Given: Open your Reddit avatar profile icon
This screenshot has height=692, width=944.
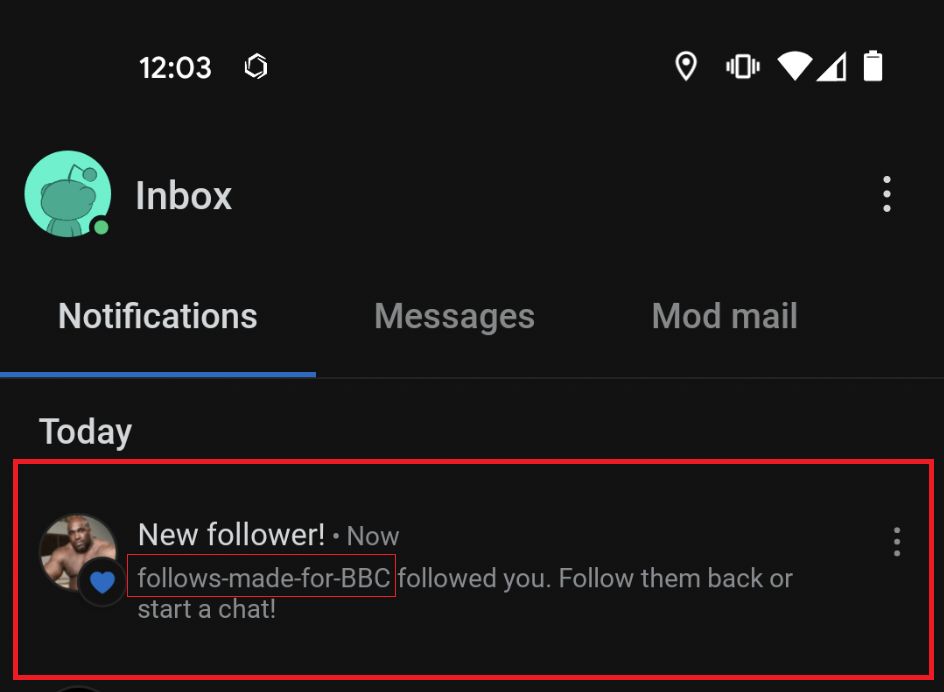Looking at the screenshot, I should click(67, 194).
